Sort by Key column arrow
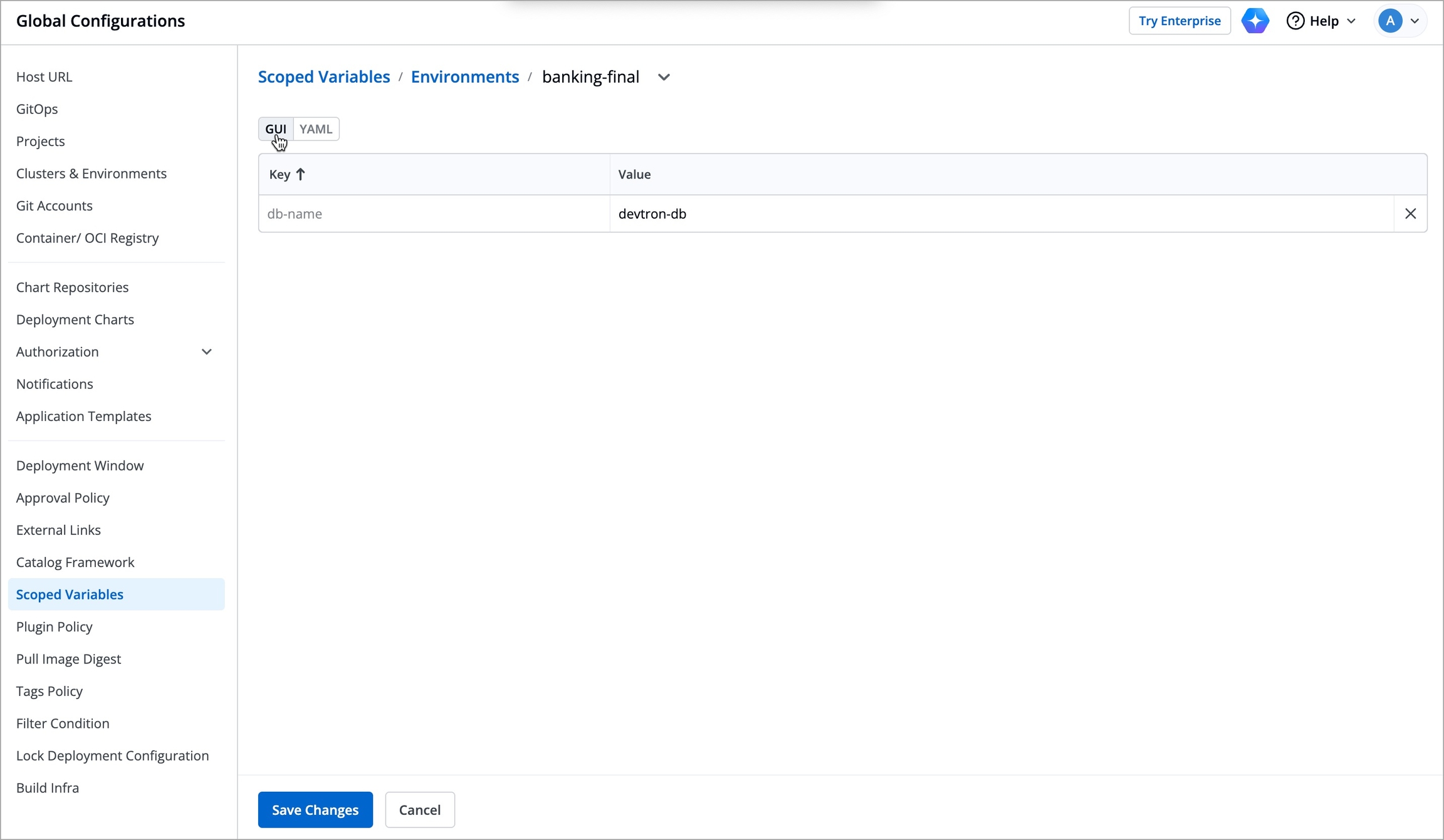Screen dimensions: 1444x840 tap(300, 174)
